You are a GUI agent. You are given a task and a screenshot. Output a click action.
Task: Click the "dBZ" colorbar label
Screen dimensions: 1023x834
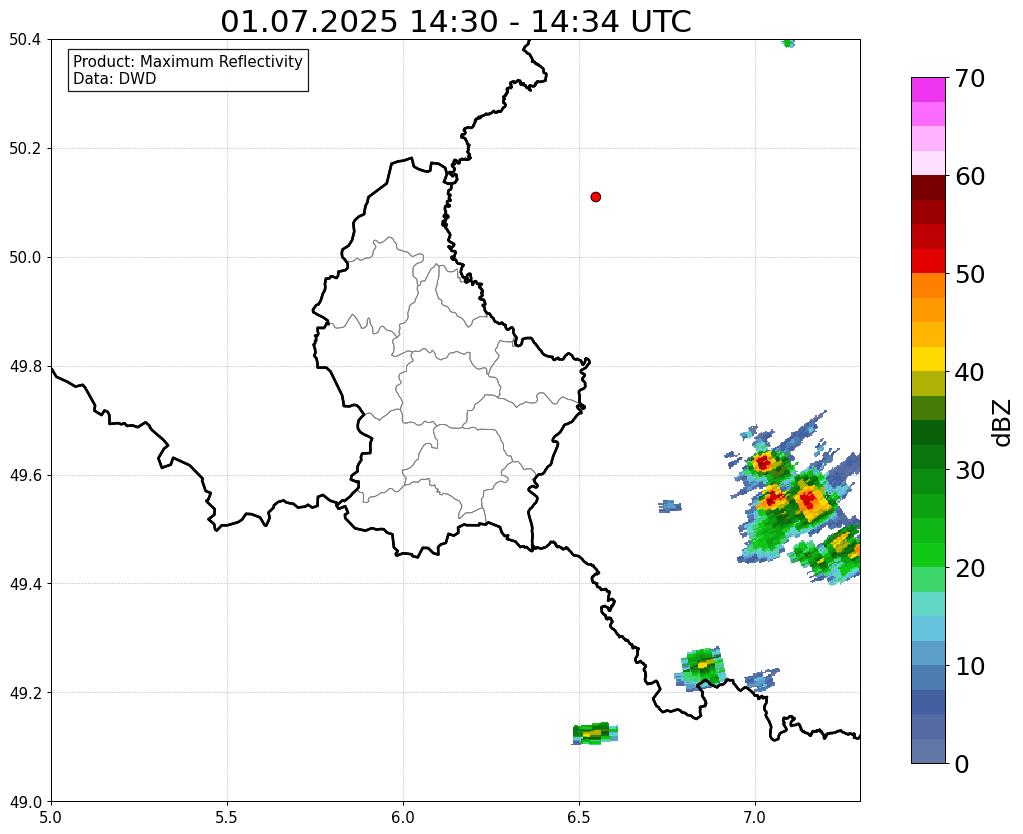(1003, 422)
